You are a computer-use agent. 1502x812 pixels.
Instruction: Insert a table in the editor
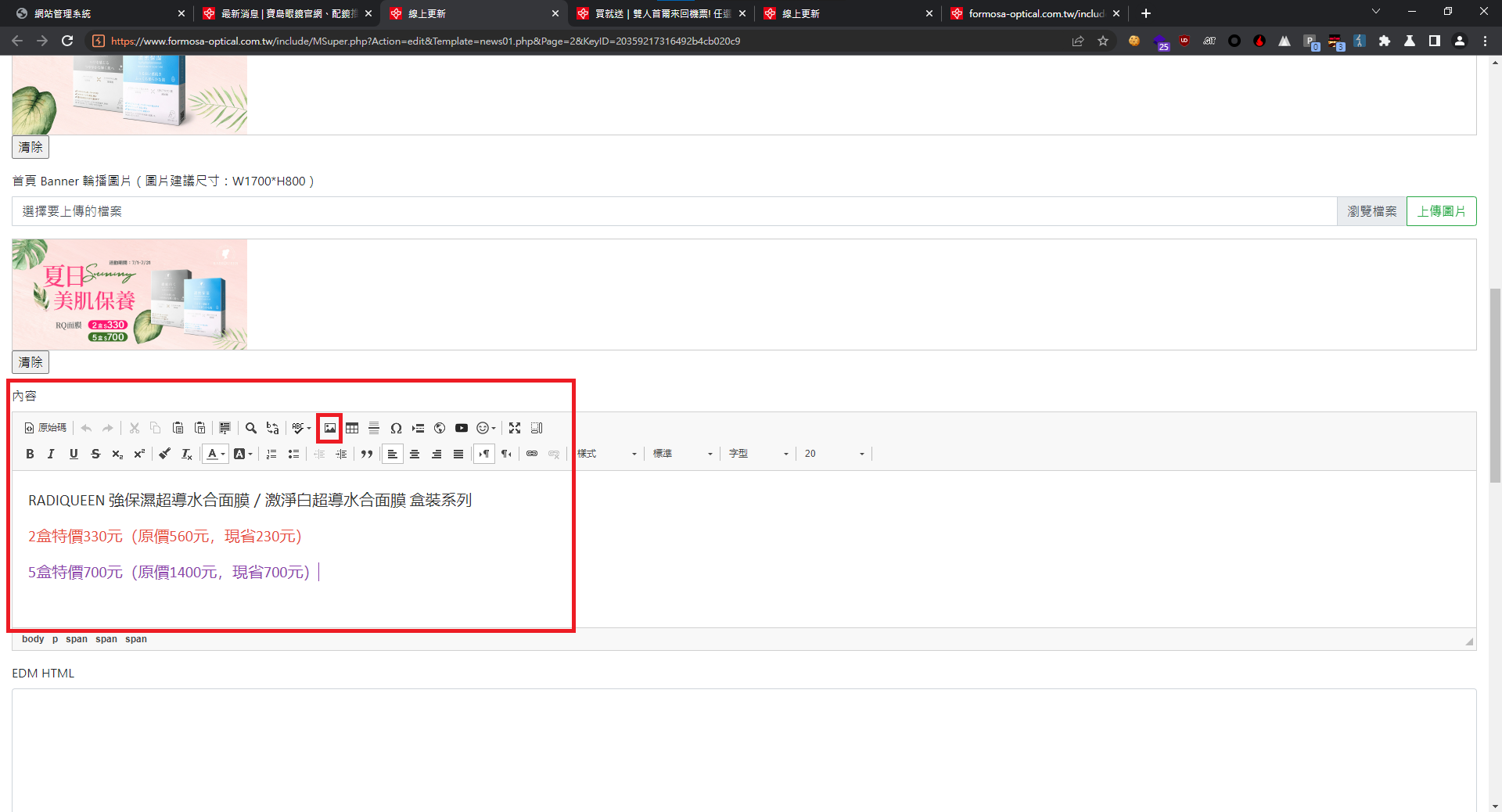point(352,428)
